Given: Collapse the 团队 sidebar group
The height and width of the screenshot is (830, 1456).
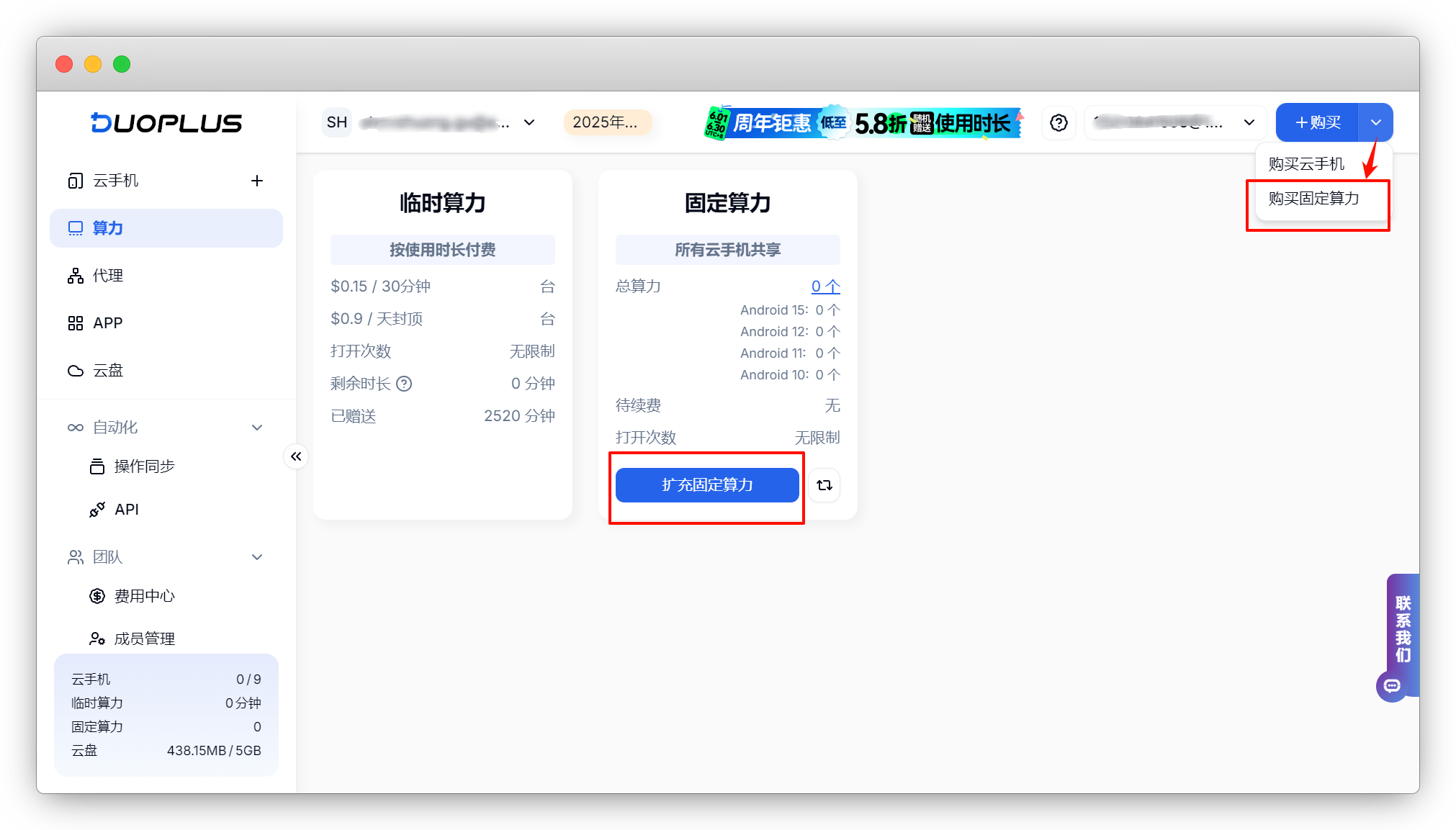Looking at the screenshot, I should pyautogui.click(x=256, y=557).
